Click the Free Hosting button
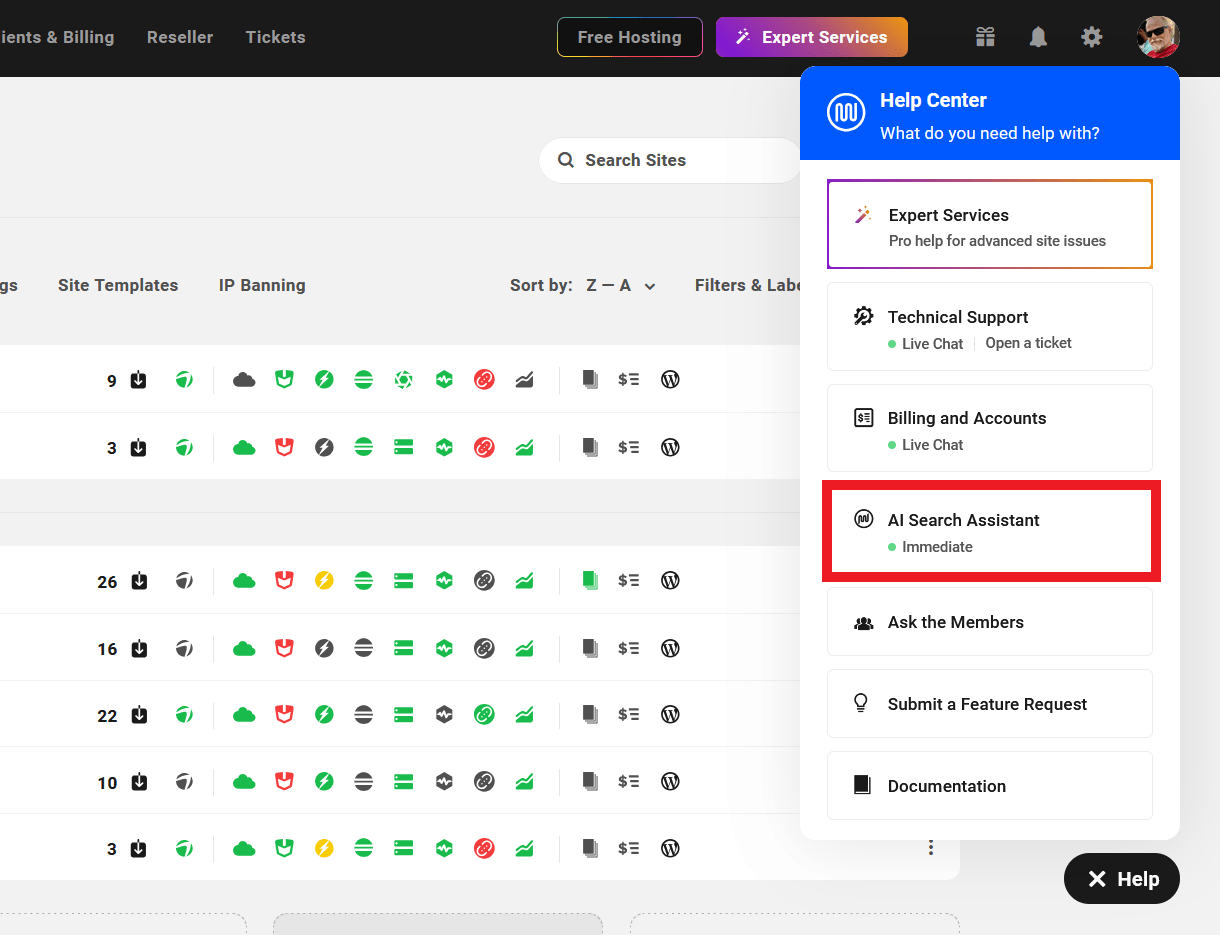This screenshot has width=1220, height=935. (x=630, y=37)
